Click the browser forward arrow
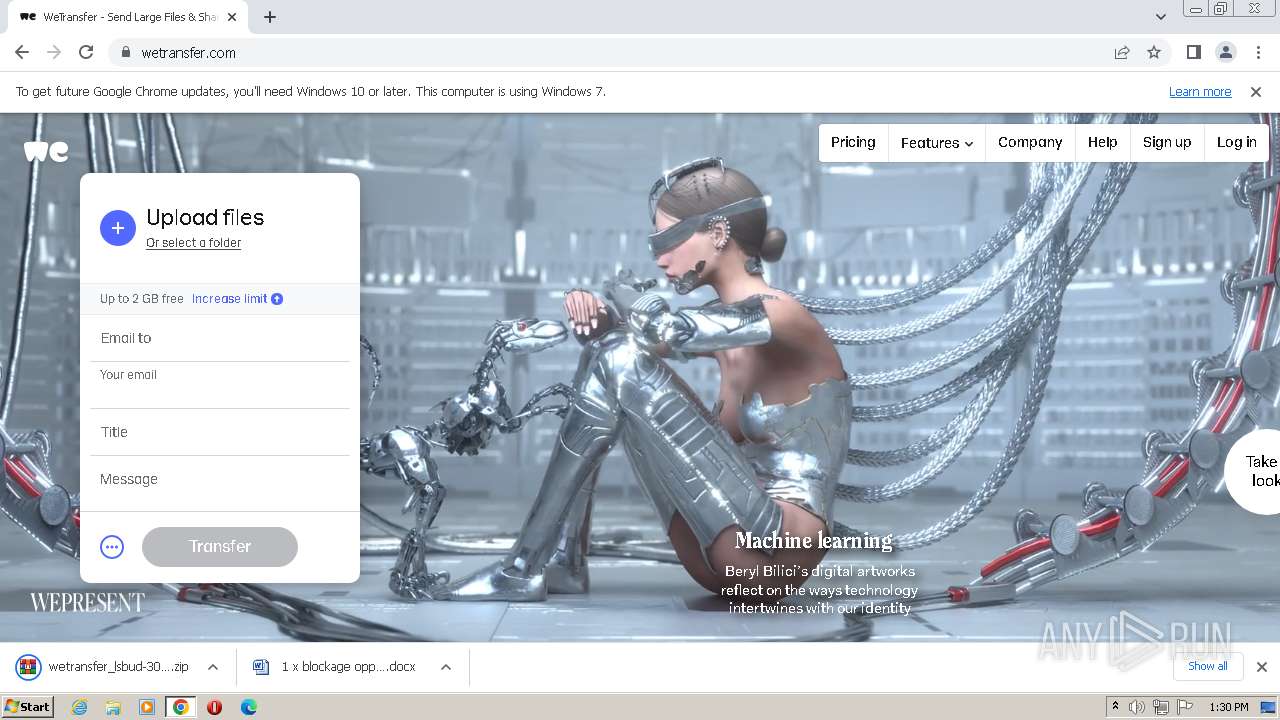The image size is (1280, 720). tap(54, 52)
